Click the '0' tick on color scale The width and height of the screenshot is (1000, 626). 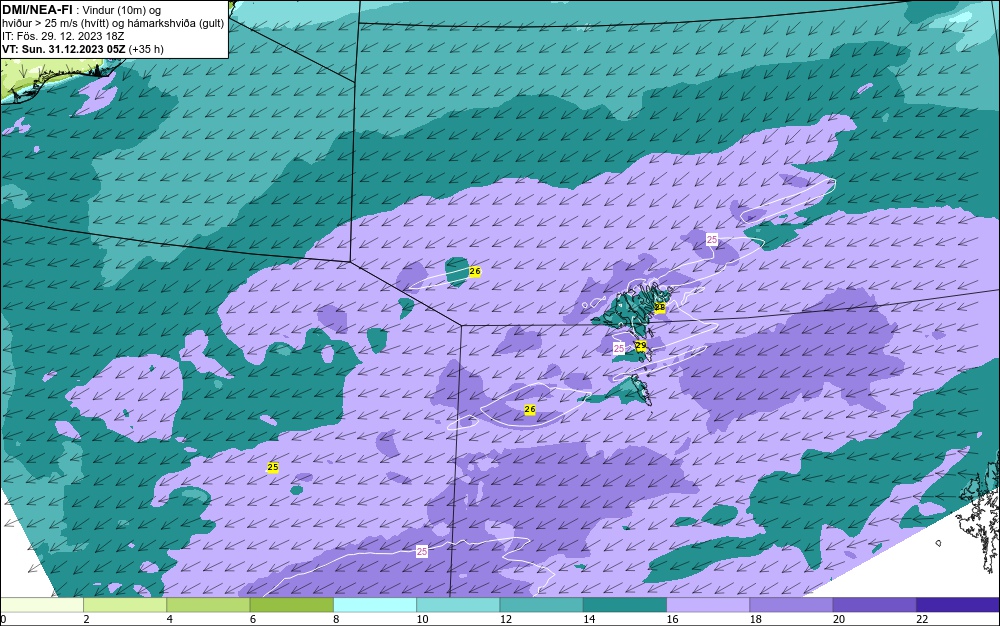tap(3, 619)
